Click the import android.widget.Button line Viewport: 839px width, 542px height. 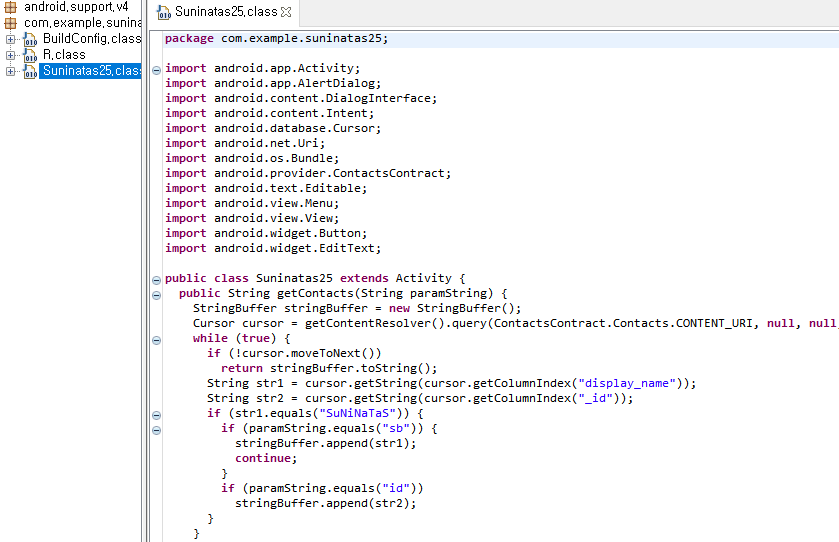point(266,233)
